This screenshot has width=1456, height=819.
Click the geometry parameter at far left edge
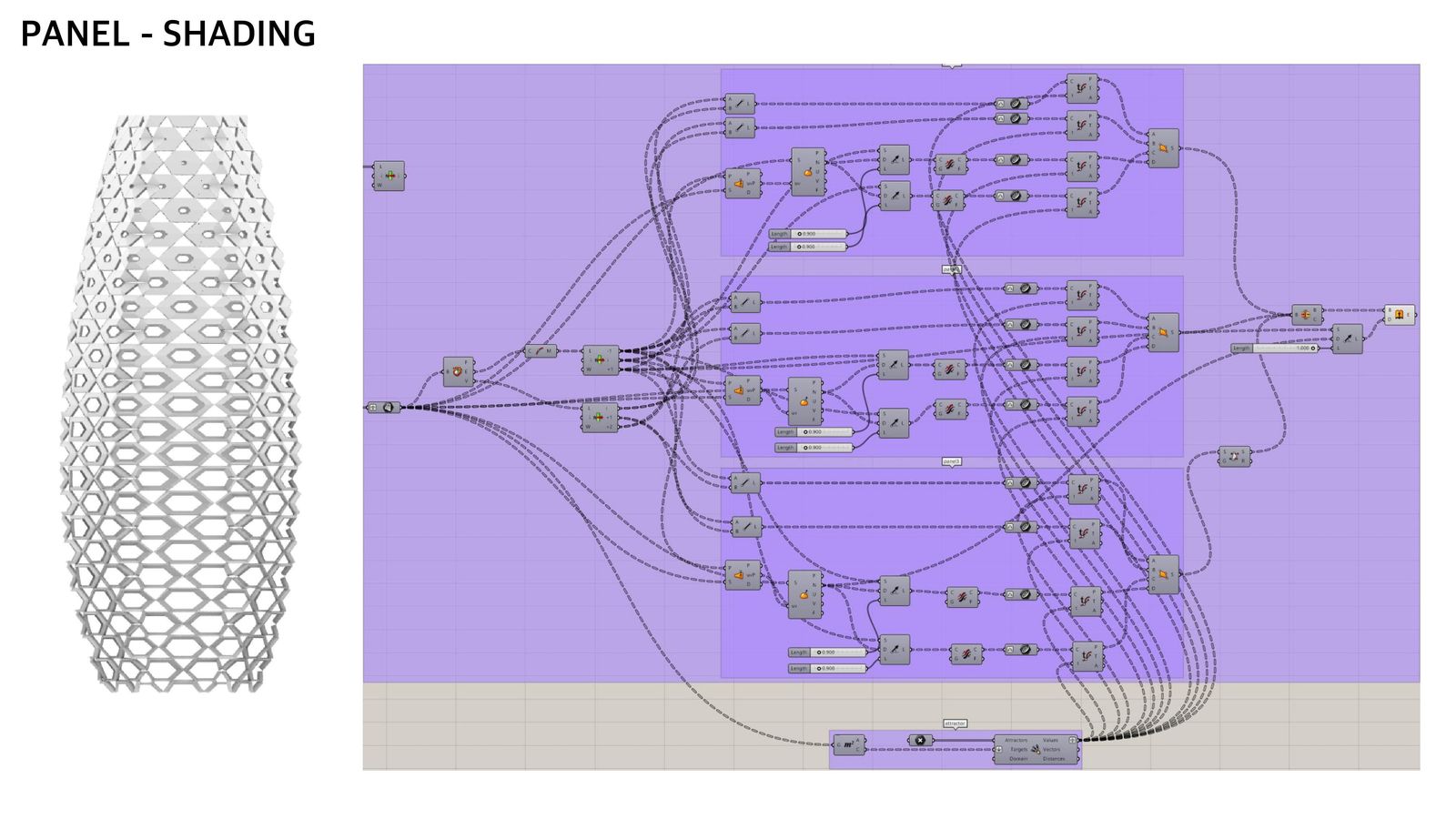[384, 407]
